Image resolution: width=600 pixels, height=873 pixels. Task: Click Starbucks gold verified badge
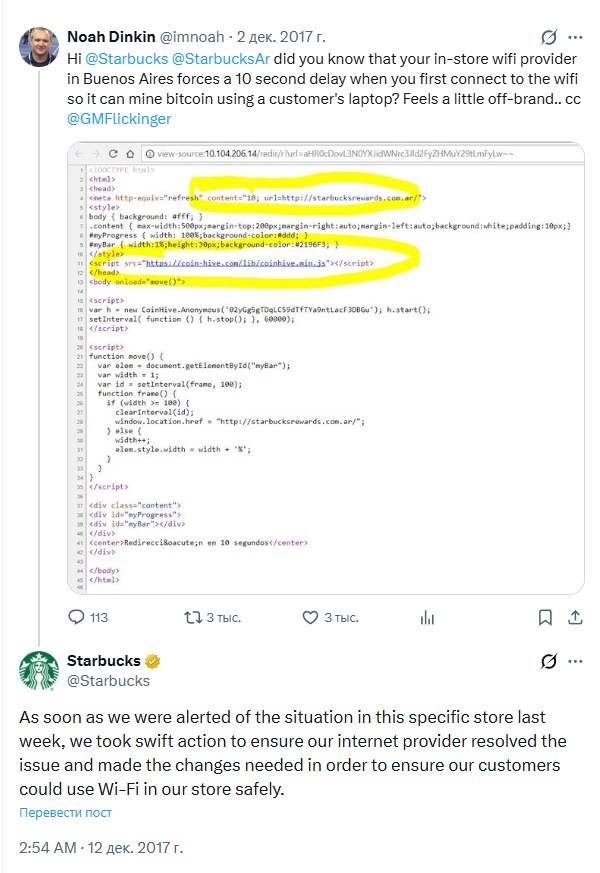click(x=153, y=661)
